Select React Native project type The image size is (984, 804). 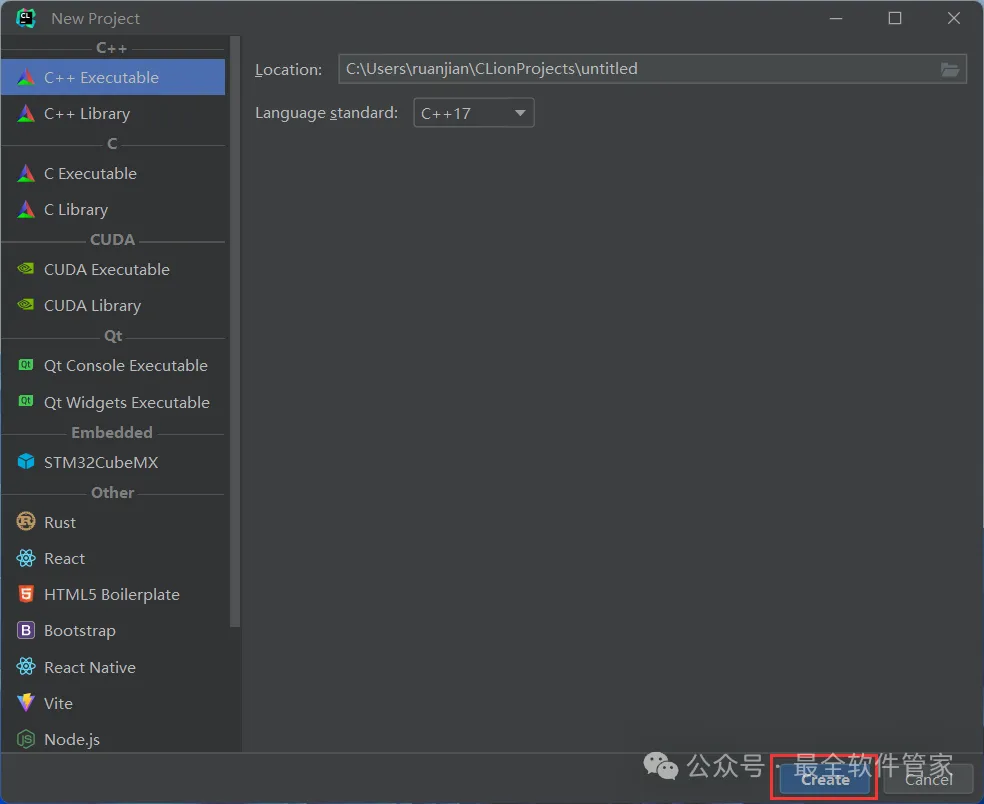coord(113,667)
